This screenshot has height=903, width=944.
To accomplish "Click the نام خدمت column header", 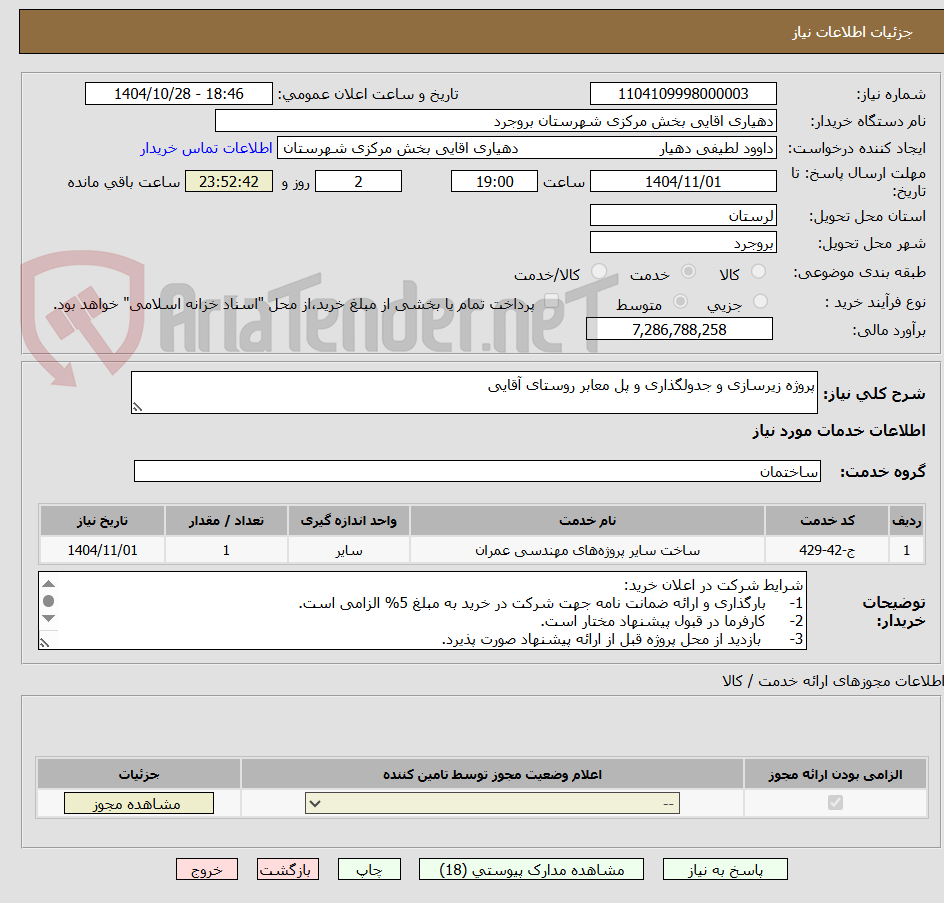I will (x=587, y=520).
